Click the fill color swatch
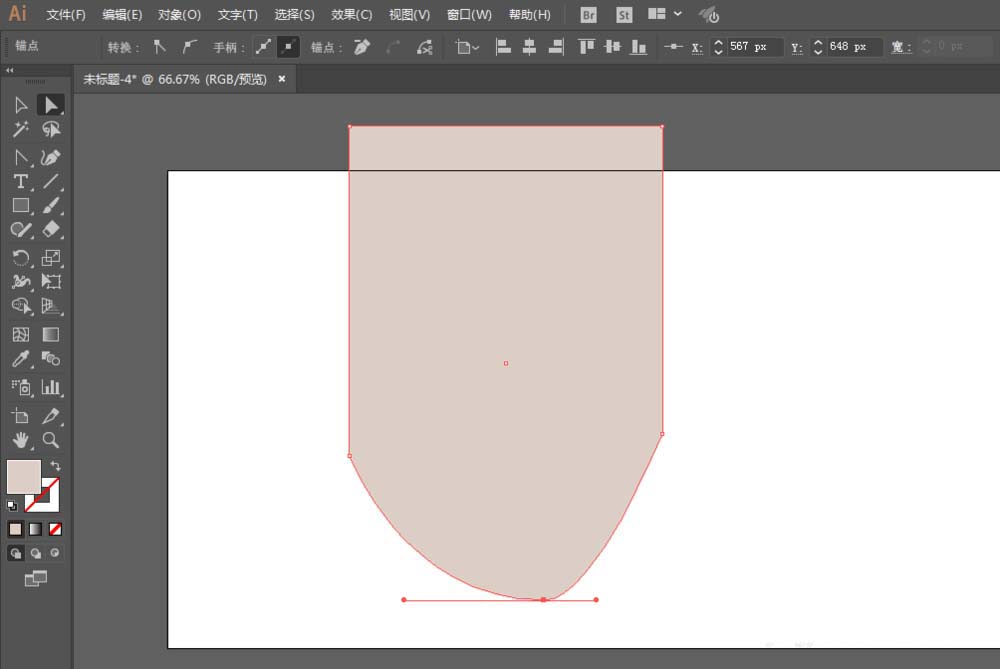Screen dimensions: 1000x669 pyautogui.click(x=24, y=476)
